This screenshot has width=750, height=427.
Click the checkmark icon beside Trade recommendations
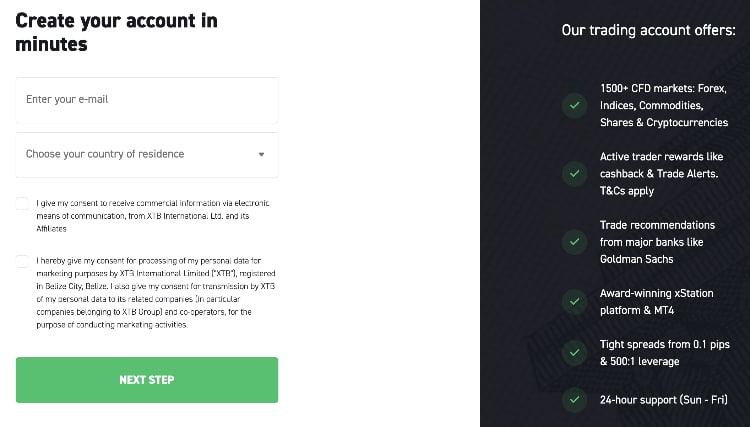tap(574, 242)
